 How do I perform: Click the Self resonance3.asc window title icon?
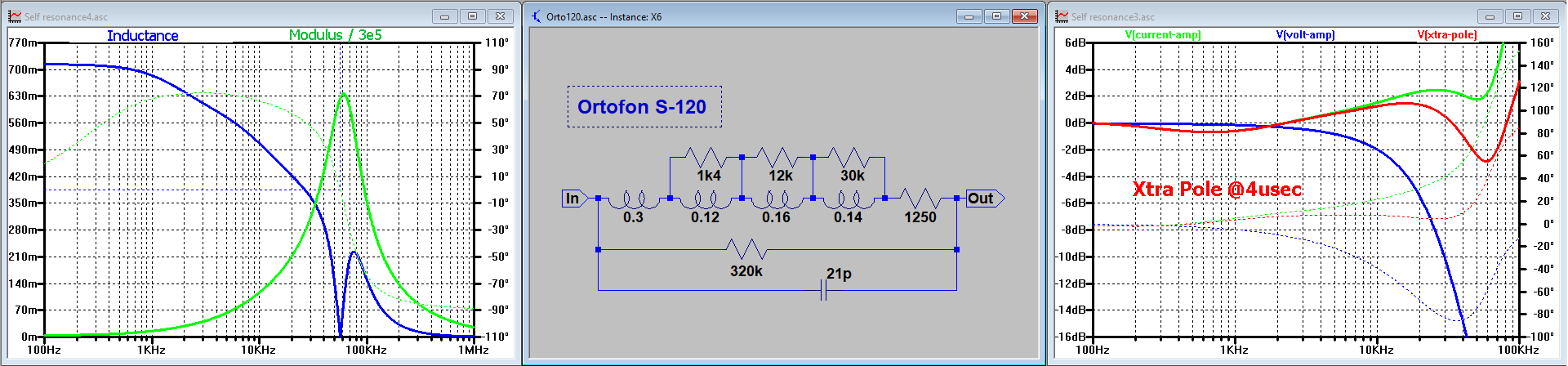tap(1062, 16)
